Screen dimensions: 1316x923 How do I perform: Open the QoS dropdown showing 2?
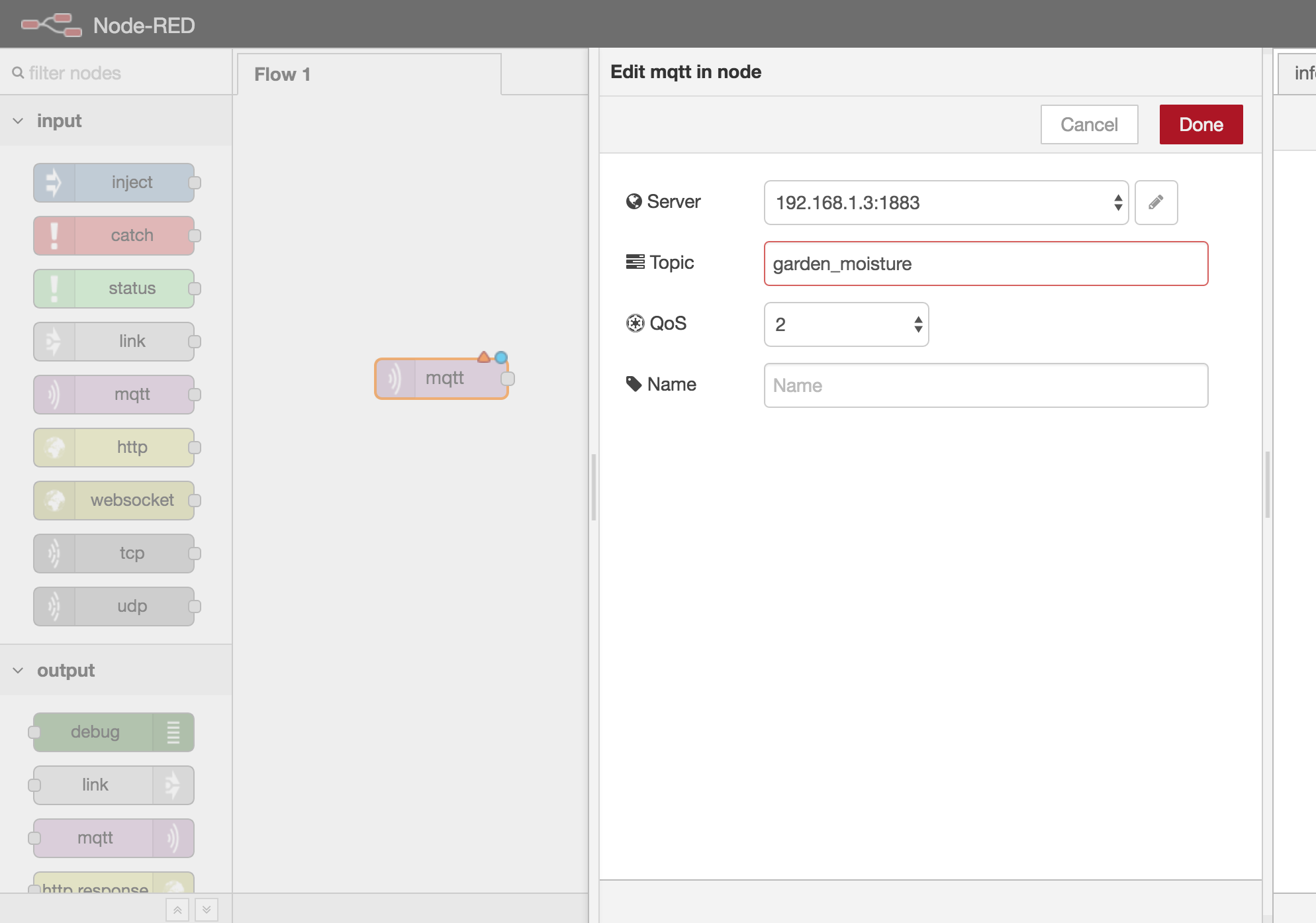pyautogui.click(x=846, y=324)
